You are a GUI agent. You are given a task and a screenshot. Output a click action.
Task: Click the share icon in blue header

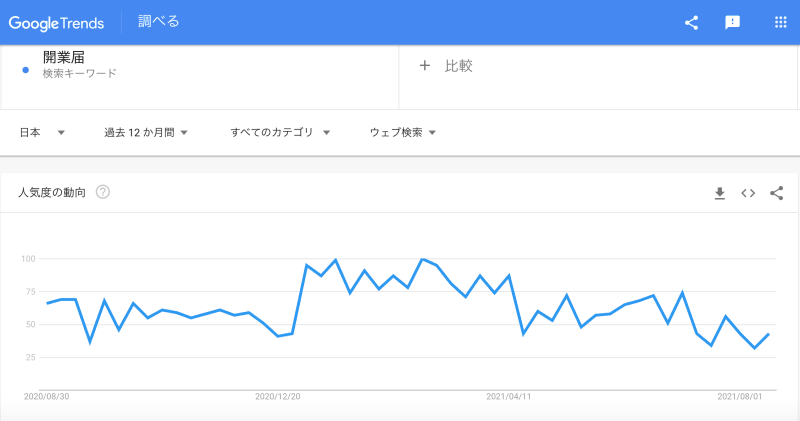(691, 22)
